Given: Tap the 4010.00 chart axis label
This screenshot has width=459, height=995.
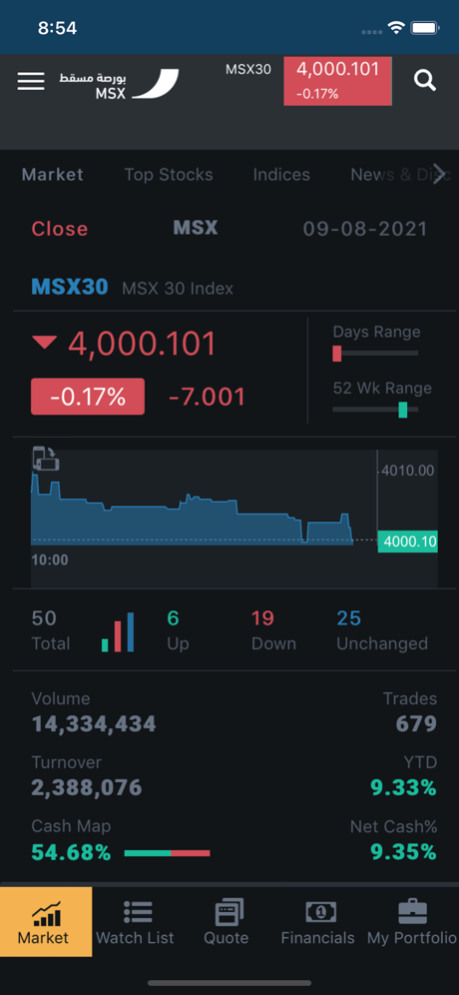Looking at the screenshot, I should (x=408, y=470).
